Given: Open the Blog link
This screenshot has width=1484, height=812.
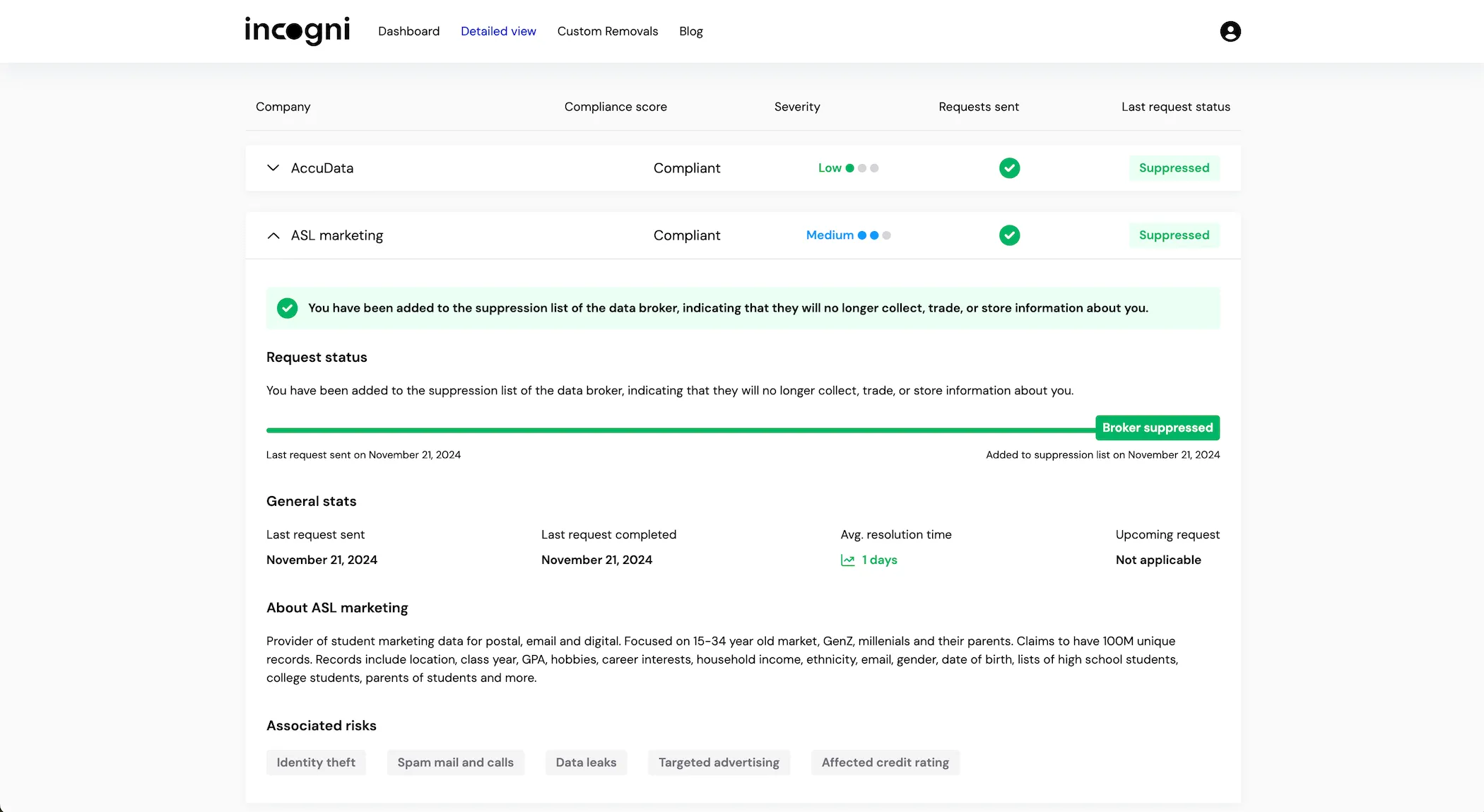Looking at the screenshot, I should [x=690, y=31].
